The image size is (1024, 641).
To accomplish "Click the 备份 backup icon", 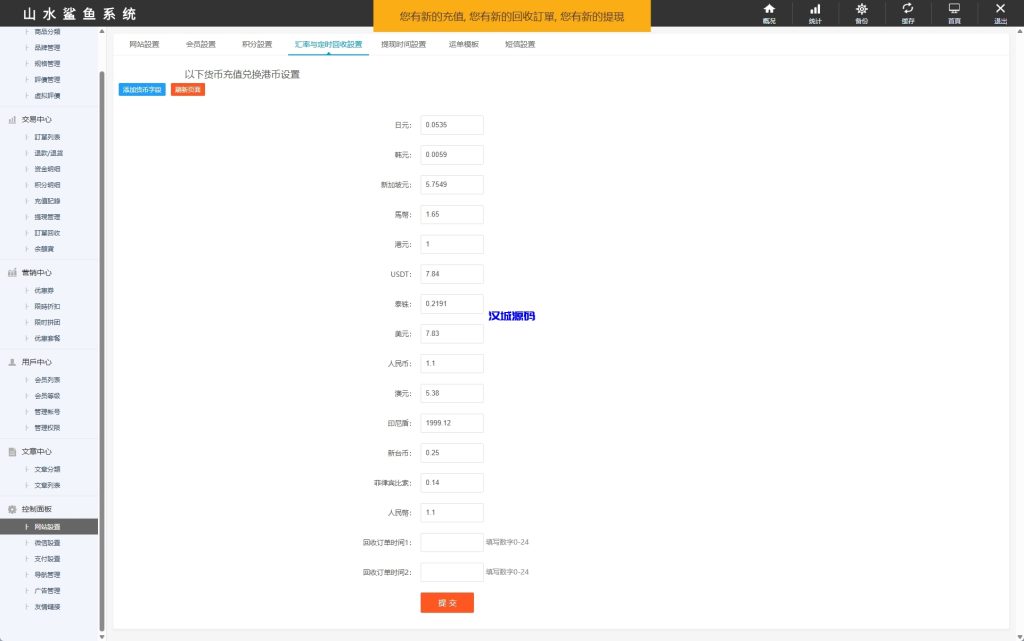I will (x=862, y=12).
